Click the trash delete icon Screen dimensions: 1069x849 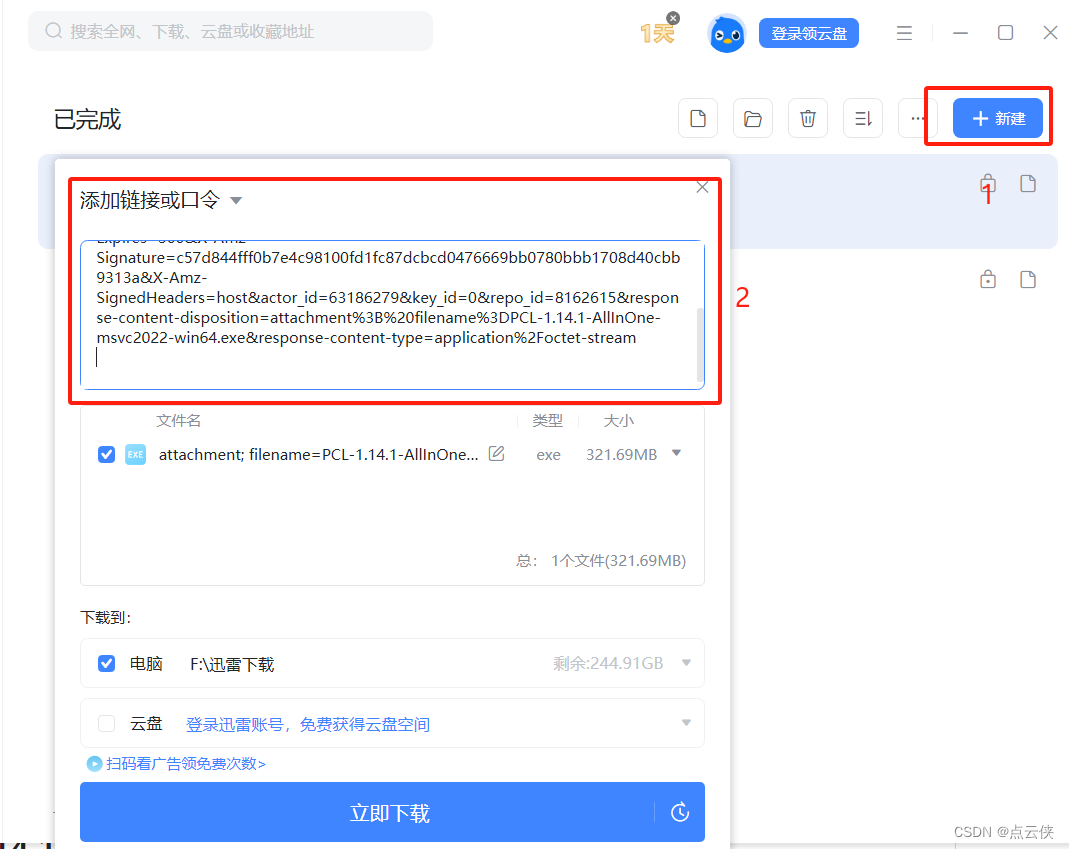click(x=808, y=119)
